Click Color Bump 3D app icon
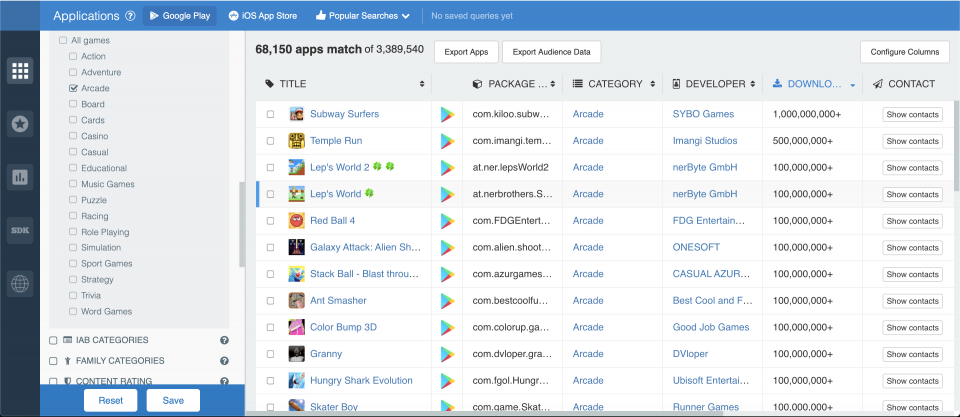This screenshot has height=417, width=960. tap(296, 327)
